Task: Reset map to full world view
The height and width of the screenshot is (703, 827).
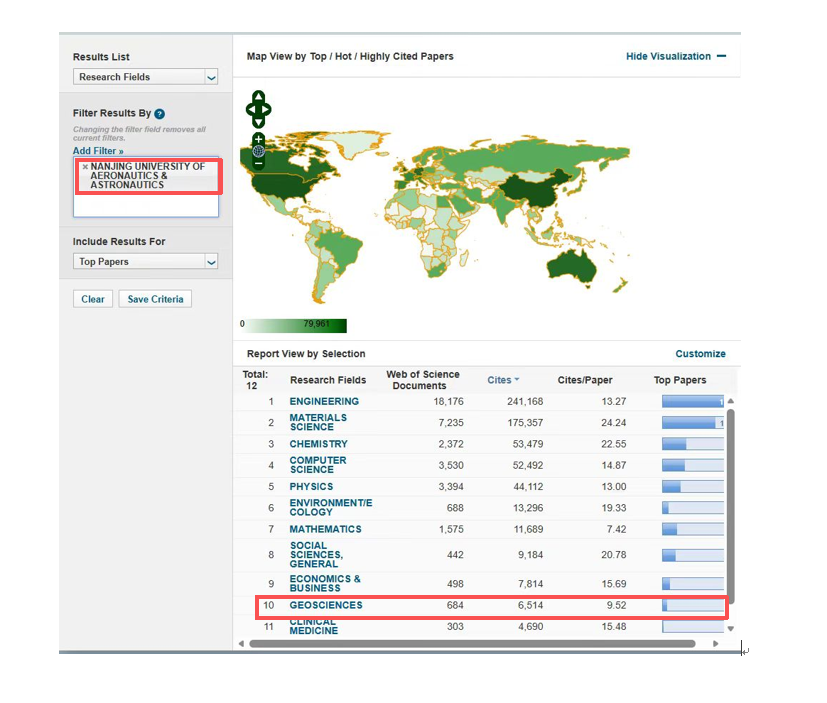Action: click(x=258, y=151)
